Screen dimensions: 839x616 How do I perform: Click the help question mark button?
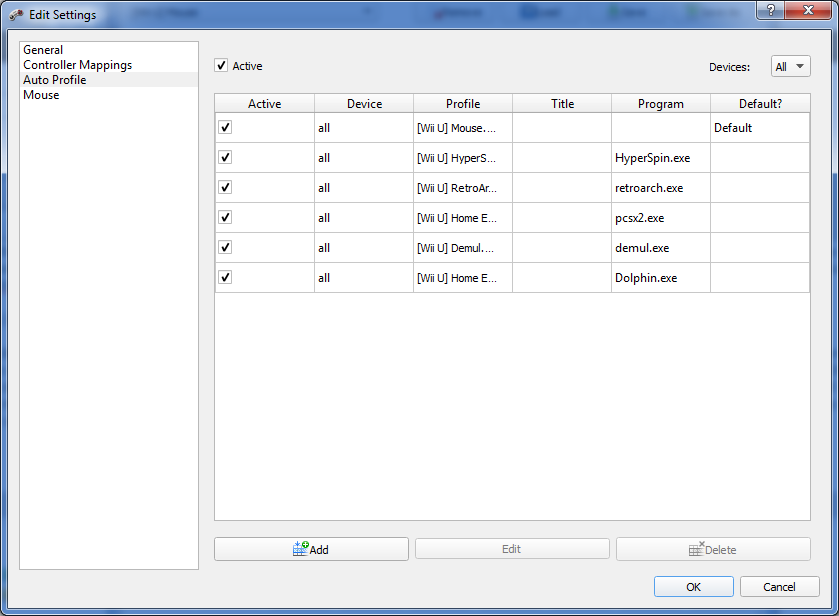(x=770, y=9)
